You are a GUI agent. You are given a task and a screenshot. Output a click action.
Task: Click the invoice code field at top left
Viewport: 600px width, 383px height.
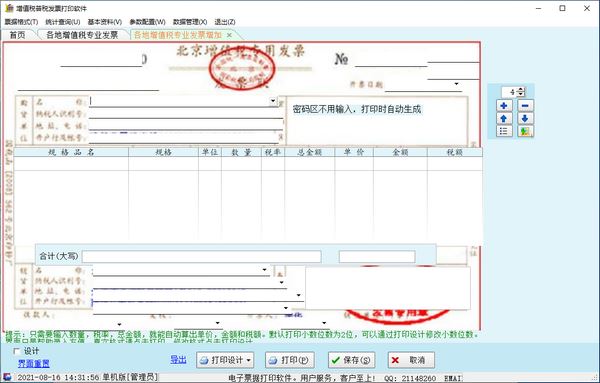(x=101, y=60)
